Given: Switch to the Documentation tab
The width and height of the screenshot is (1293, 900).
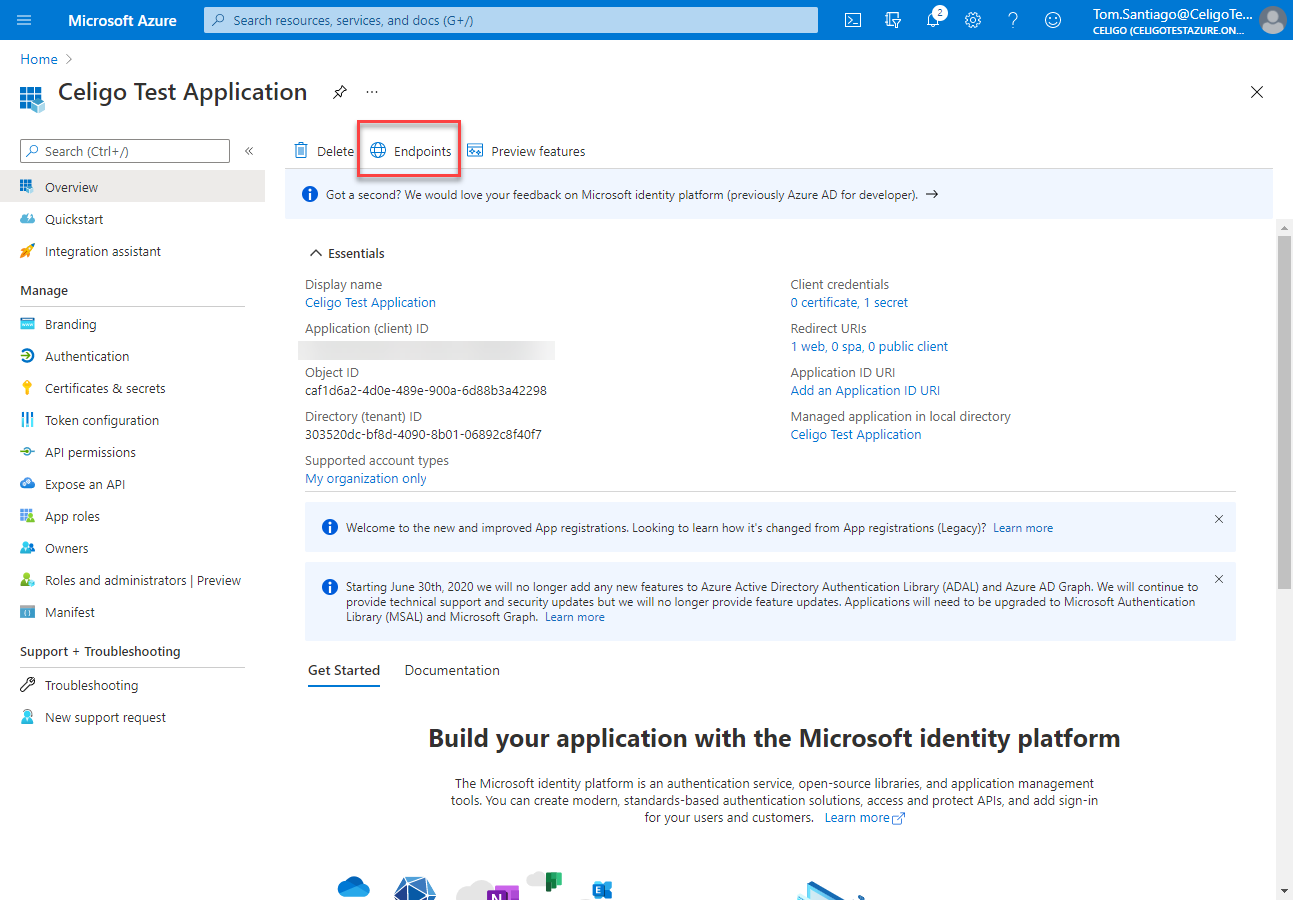Looking at the screenshot, I should [x=452, y=671].
